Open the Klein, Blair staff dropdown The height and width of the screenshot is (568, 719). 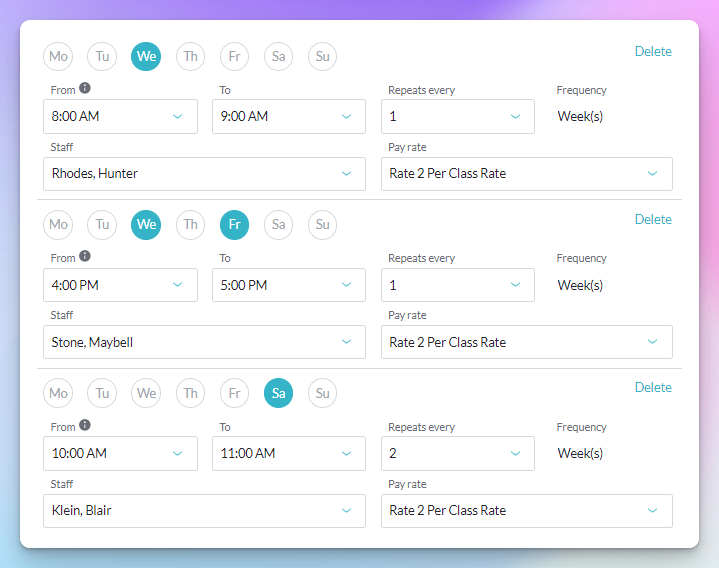click(205, 511)
